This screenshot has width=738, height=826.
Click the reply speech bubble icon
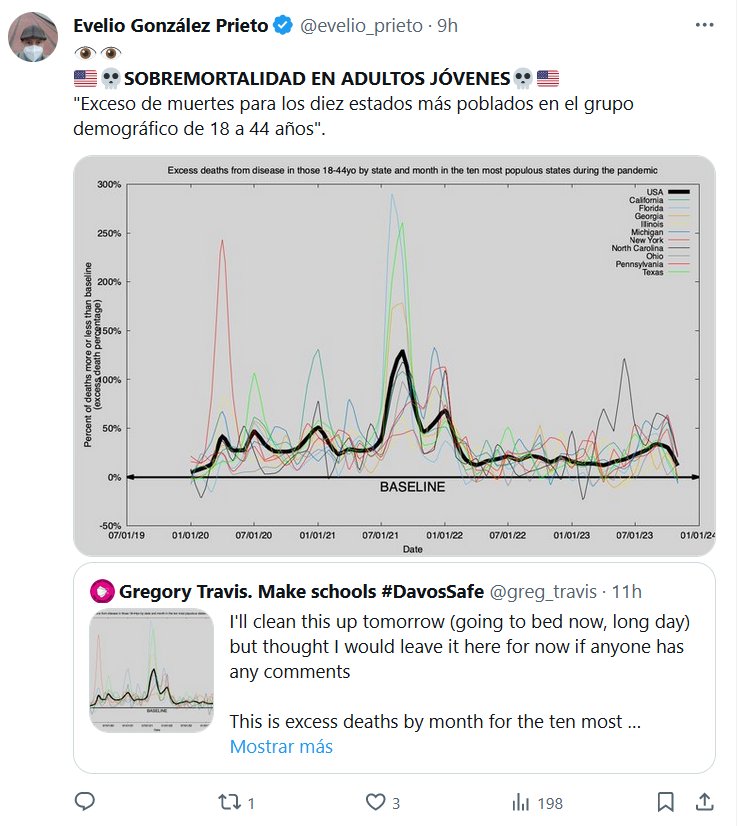(86, 802)
